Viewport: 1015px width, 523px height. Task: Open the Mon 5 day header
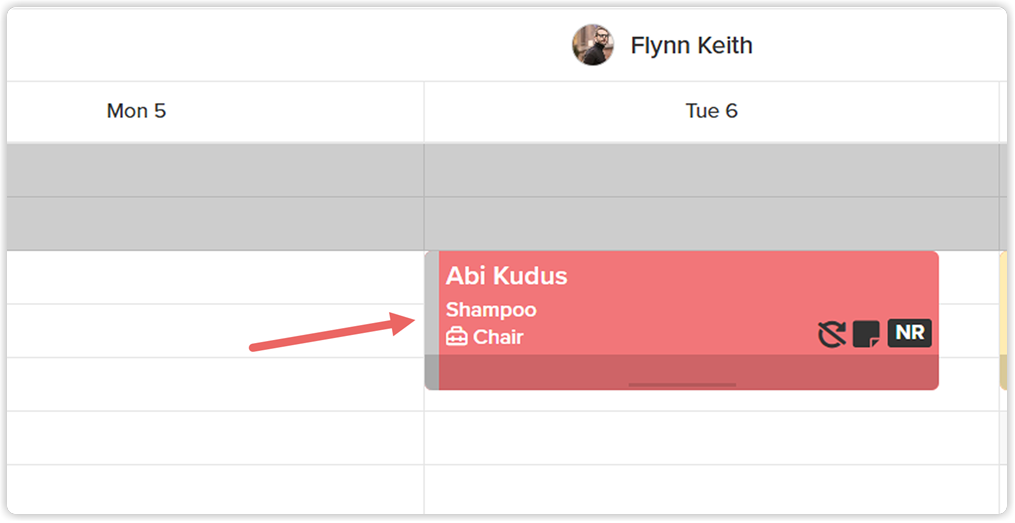coord(137,111)
